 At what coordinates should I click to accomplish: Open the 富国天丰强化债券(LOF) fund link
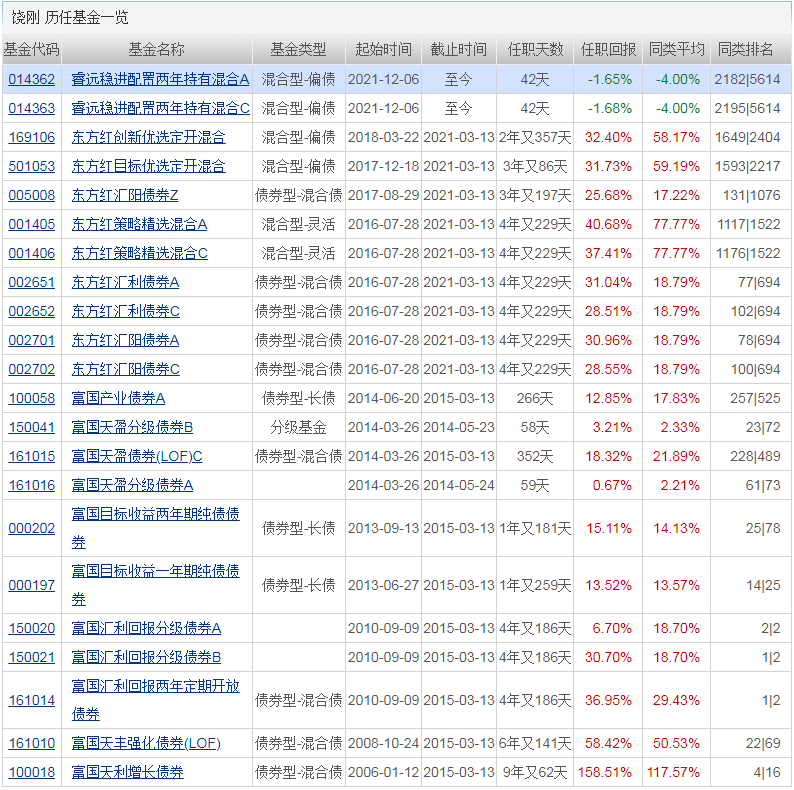coord(146,743)
